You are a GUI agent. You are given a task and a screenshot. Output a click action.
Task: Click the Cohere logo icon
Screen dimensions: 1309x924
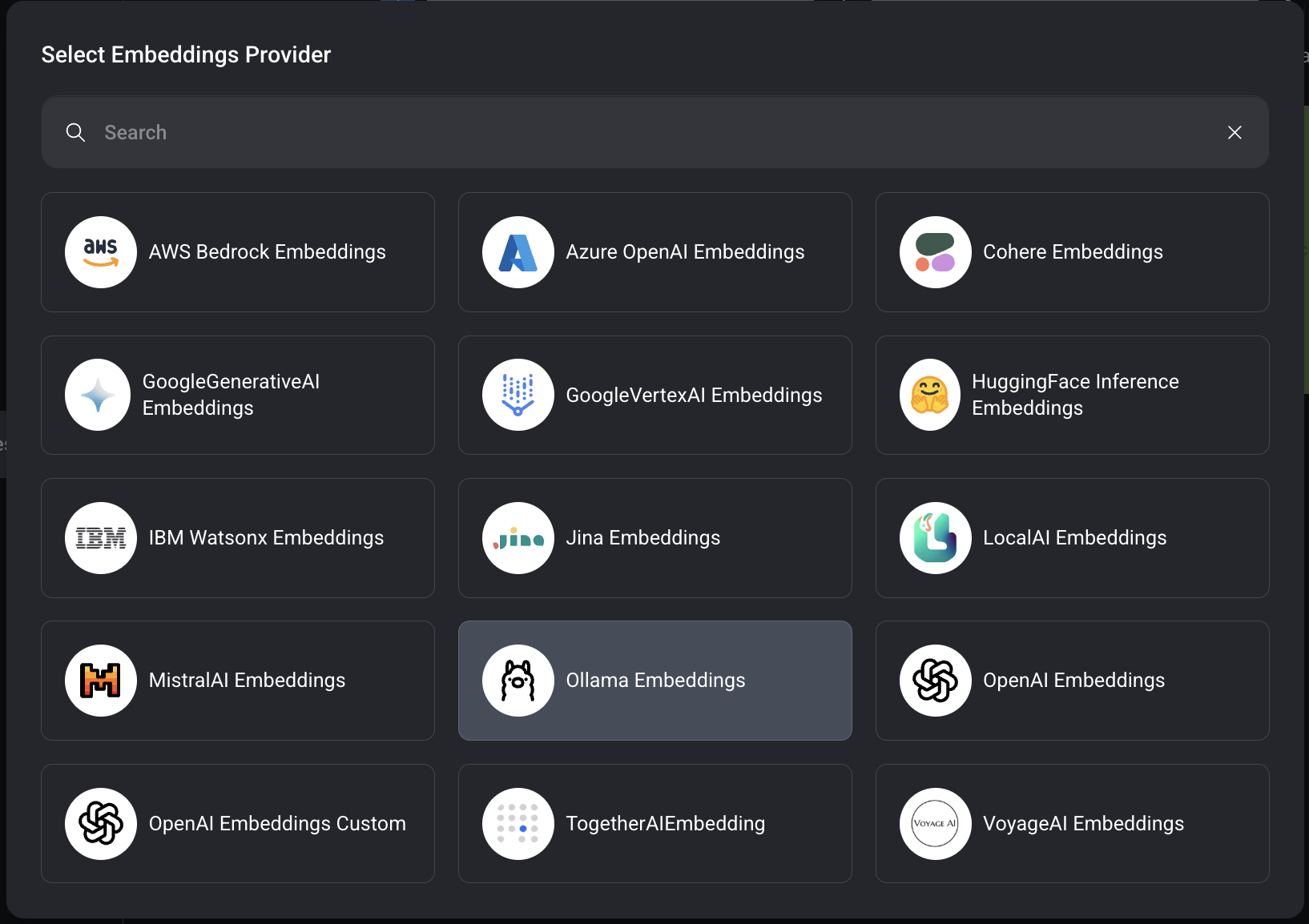[x=935, y=252]
